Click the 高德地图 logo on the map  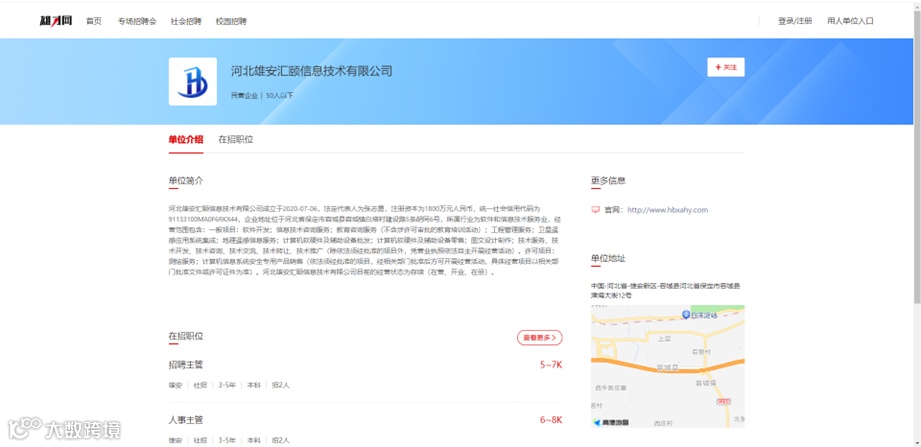tap(611, 422)
